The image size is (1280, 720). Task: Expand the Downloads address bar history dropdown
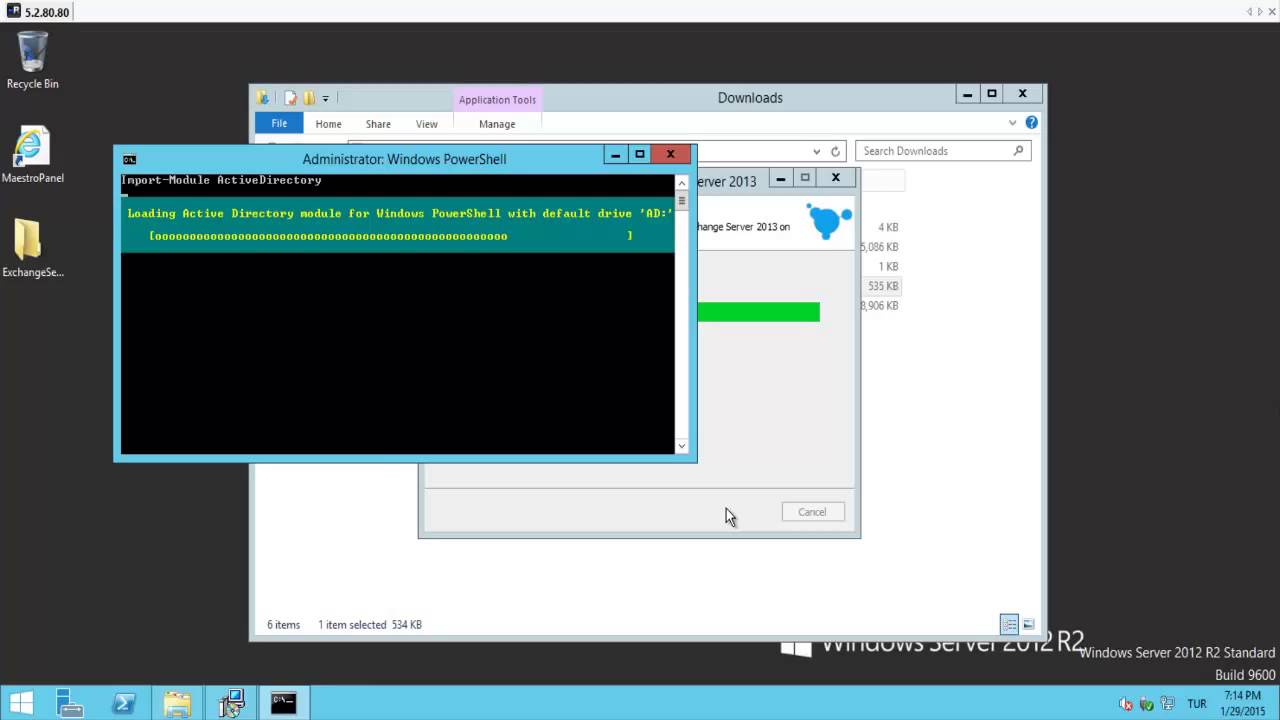tap(817, 152)
